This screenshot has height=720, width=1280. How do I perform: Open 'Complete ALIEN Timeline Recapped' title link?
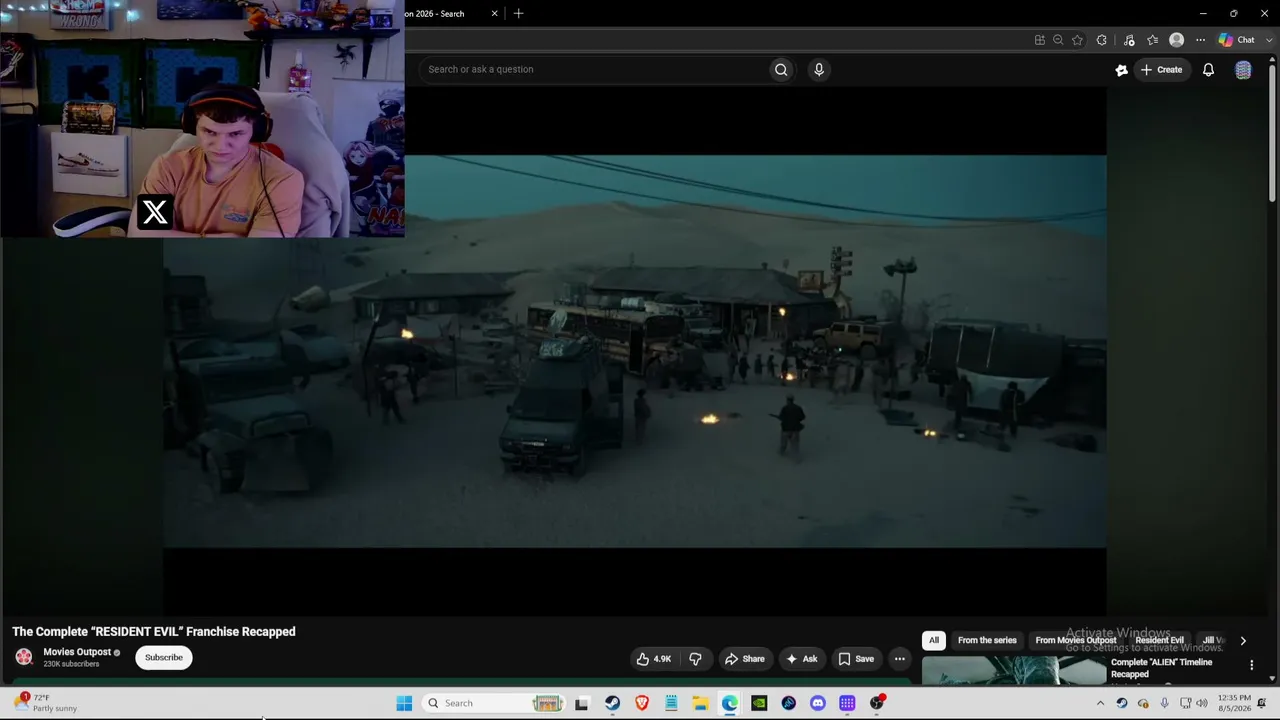[1161, 668]
